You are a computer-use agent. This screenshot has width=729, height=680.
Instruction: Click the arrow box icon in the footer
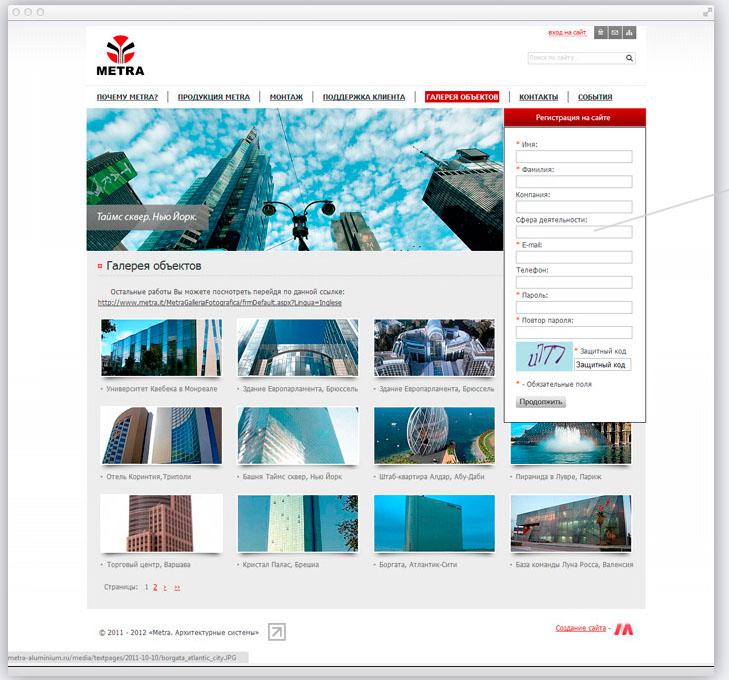point(277,632)
